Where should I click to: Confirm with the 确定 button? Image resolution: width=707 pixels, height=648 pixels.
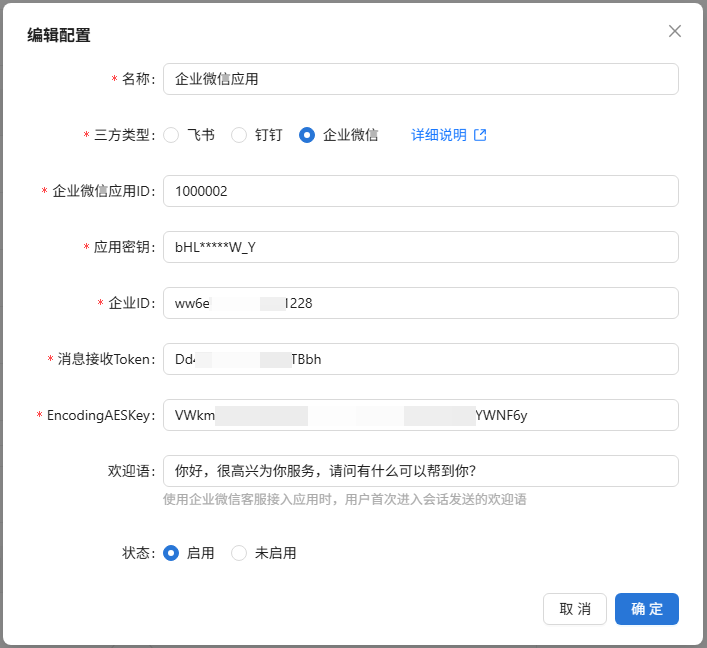tap(647, 609)
